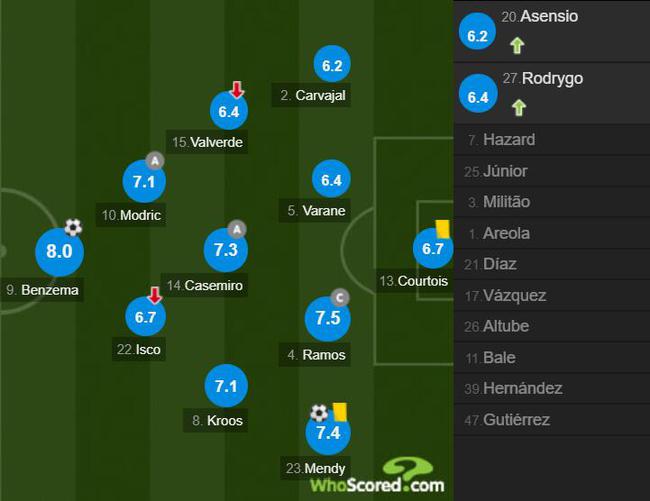650x501 pixels.
Task: Click Valverde's red substitution arrow
Action: [237, 90]
